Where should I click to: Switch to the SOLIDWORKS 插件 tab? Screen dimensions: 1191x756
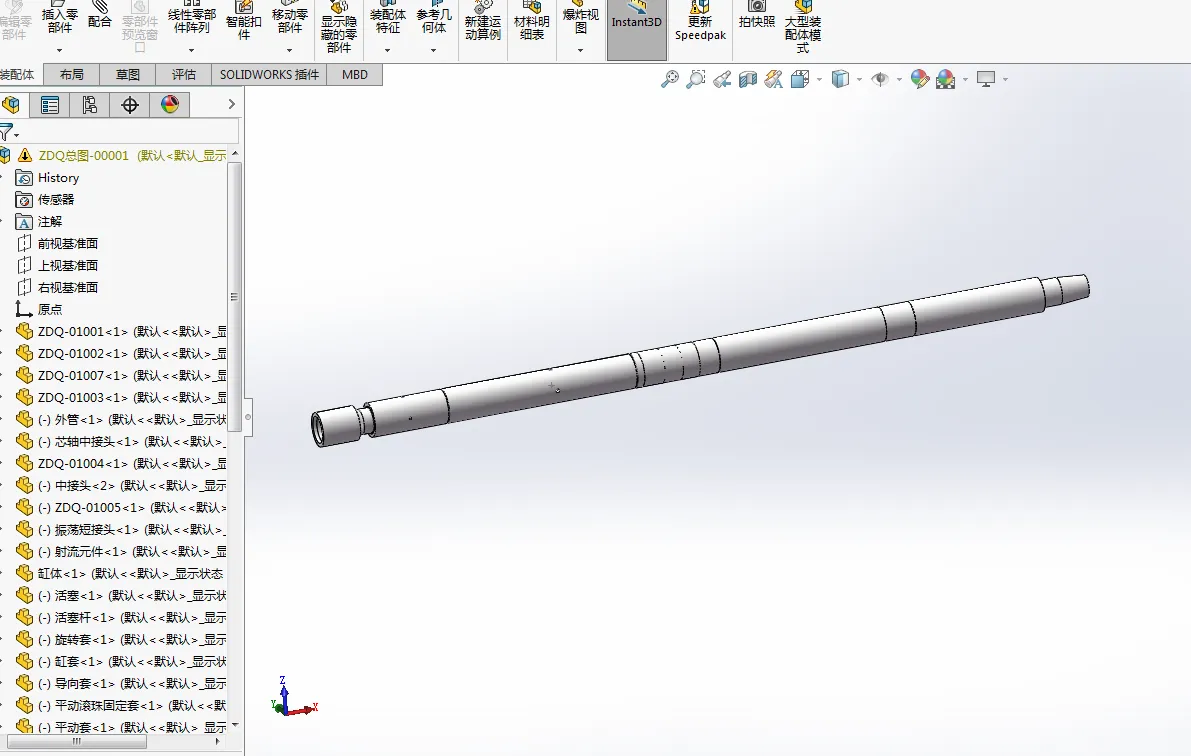269,74
